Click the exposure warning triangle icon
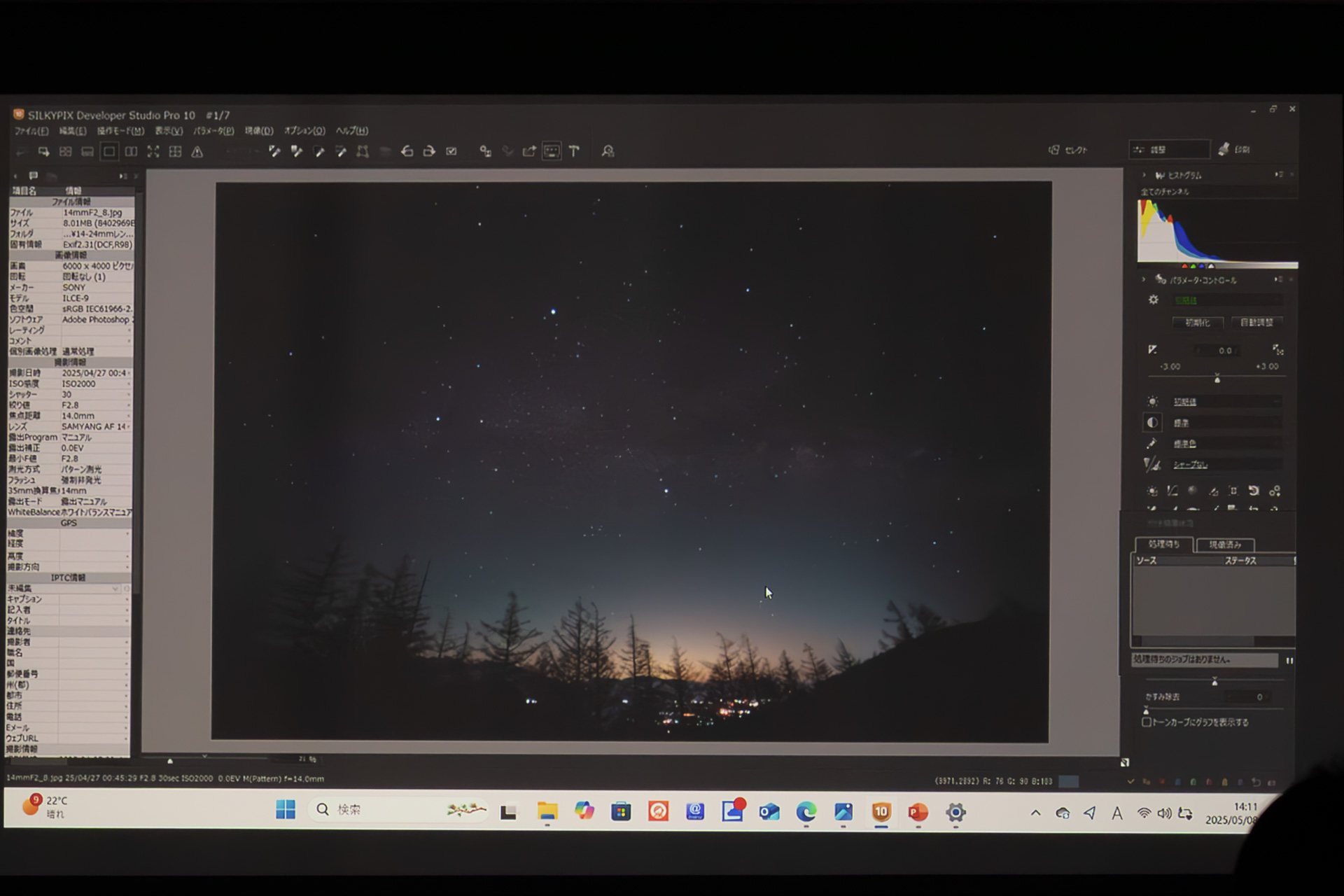 point(197,151)
